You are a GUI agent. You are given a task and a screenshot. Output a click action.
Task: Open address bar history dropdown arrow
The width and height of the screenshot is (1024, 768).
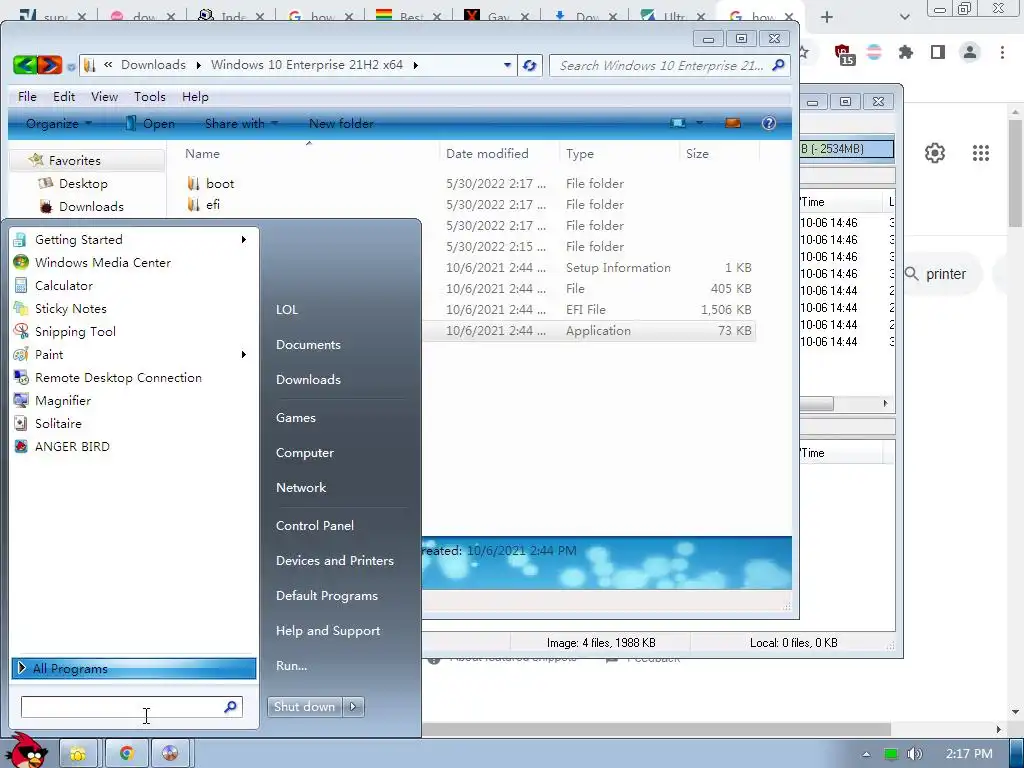tap(507, 65)
